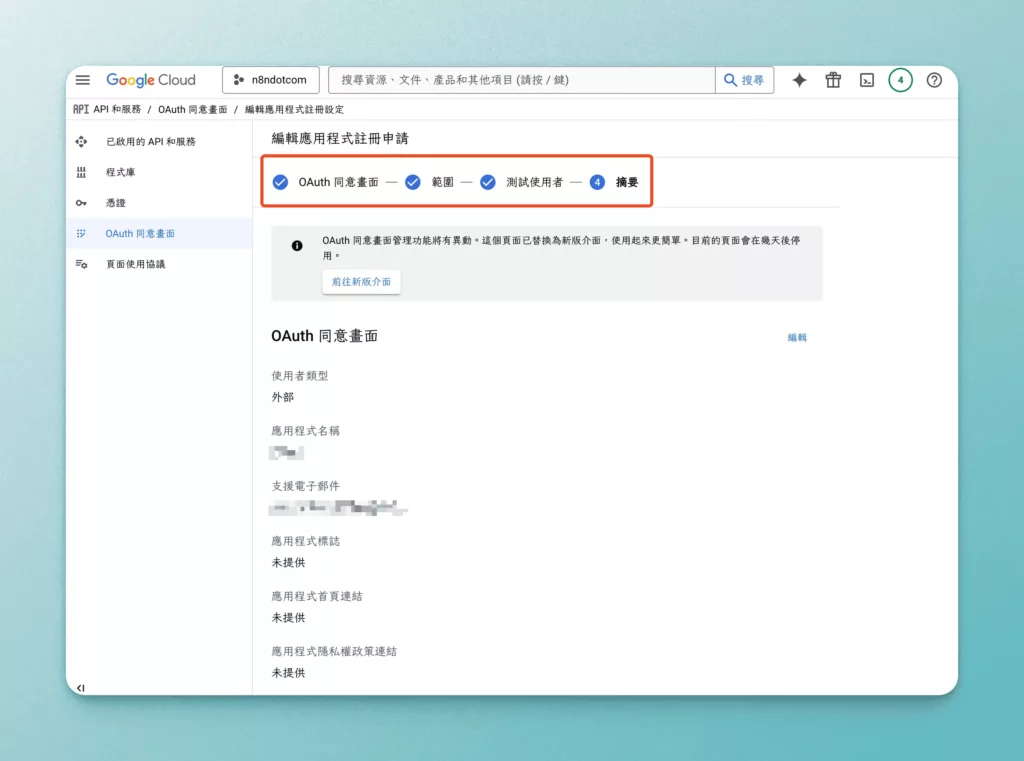Select 憑證 in the sidebar

click(x=116, y=202)
